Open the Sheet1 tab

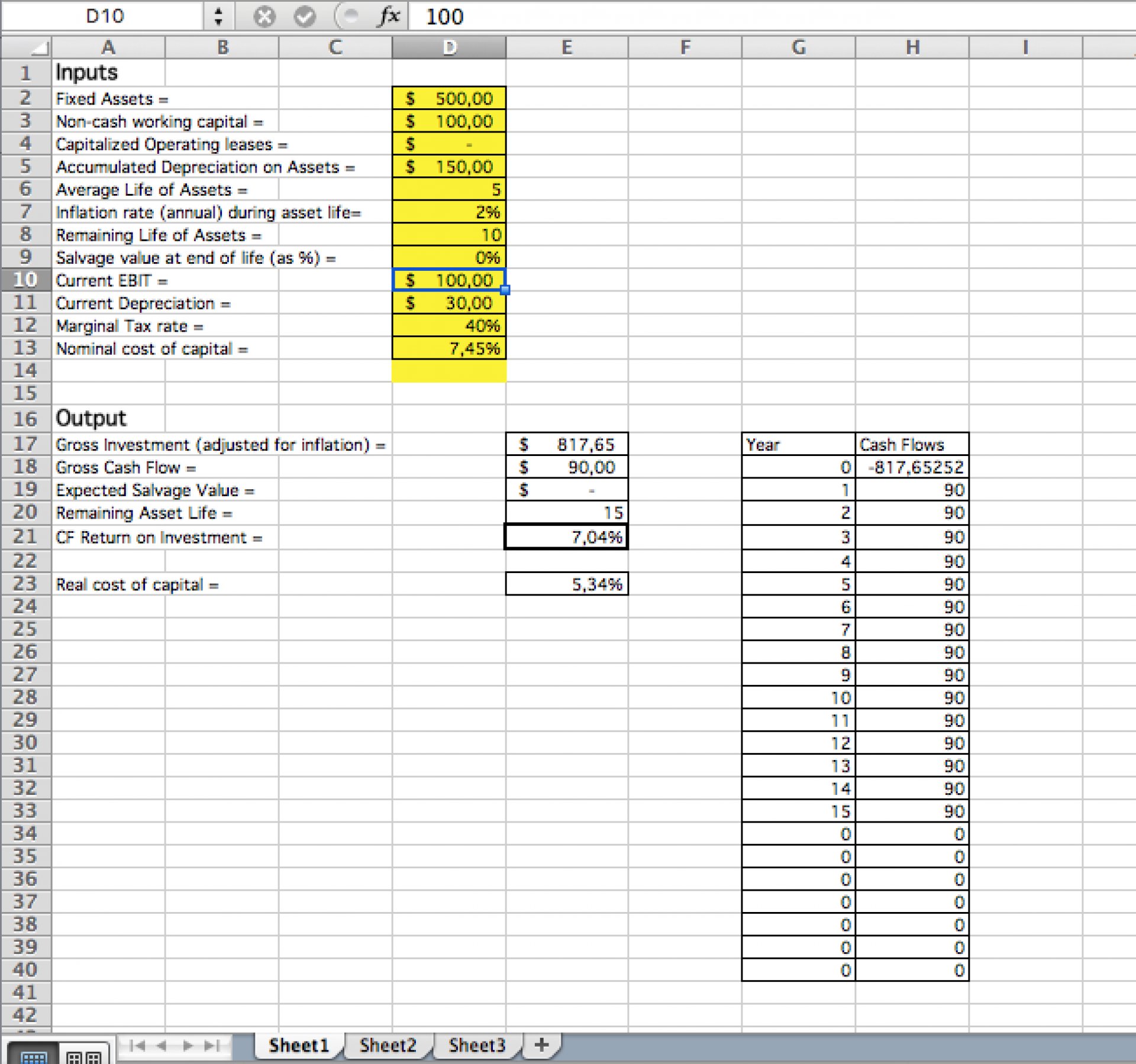[x=299, y=1045]
